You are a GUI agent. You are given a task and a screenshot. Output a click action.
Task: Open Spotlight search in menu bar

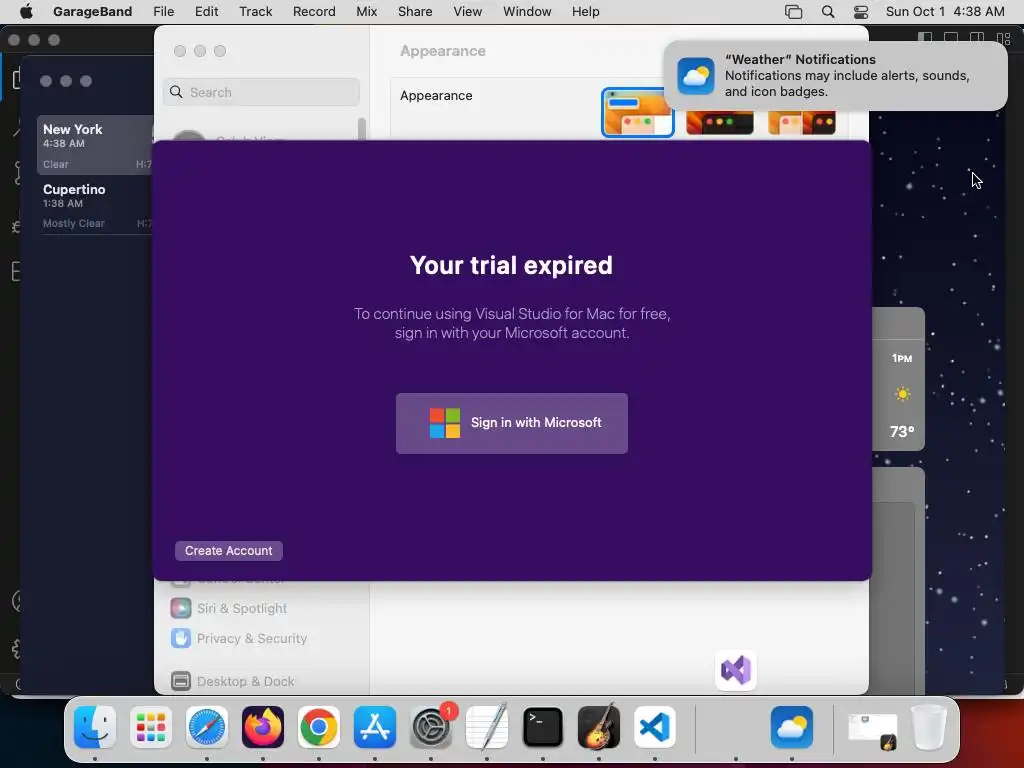(827, 11)
